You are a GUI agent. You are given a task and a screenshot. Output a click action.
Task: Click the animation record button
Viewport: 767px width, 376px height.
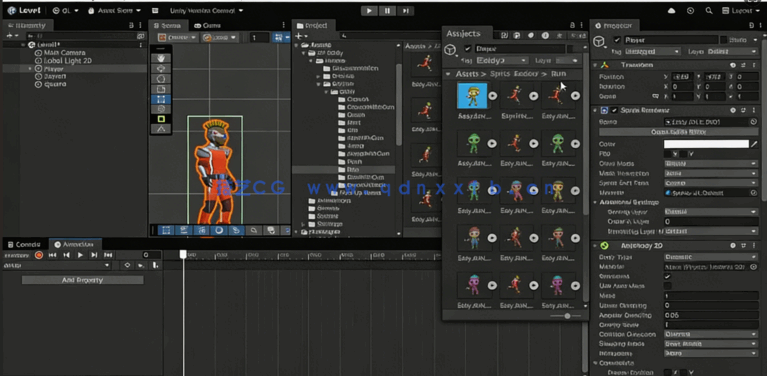coord(39,255)
